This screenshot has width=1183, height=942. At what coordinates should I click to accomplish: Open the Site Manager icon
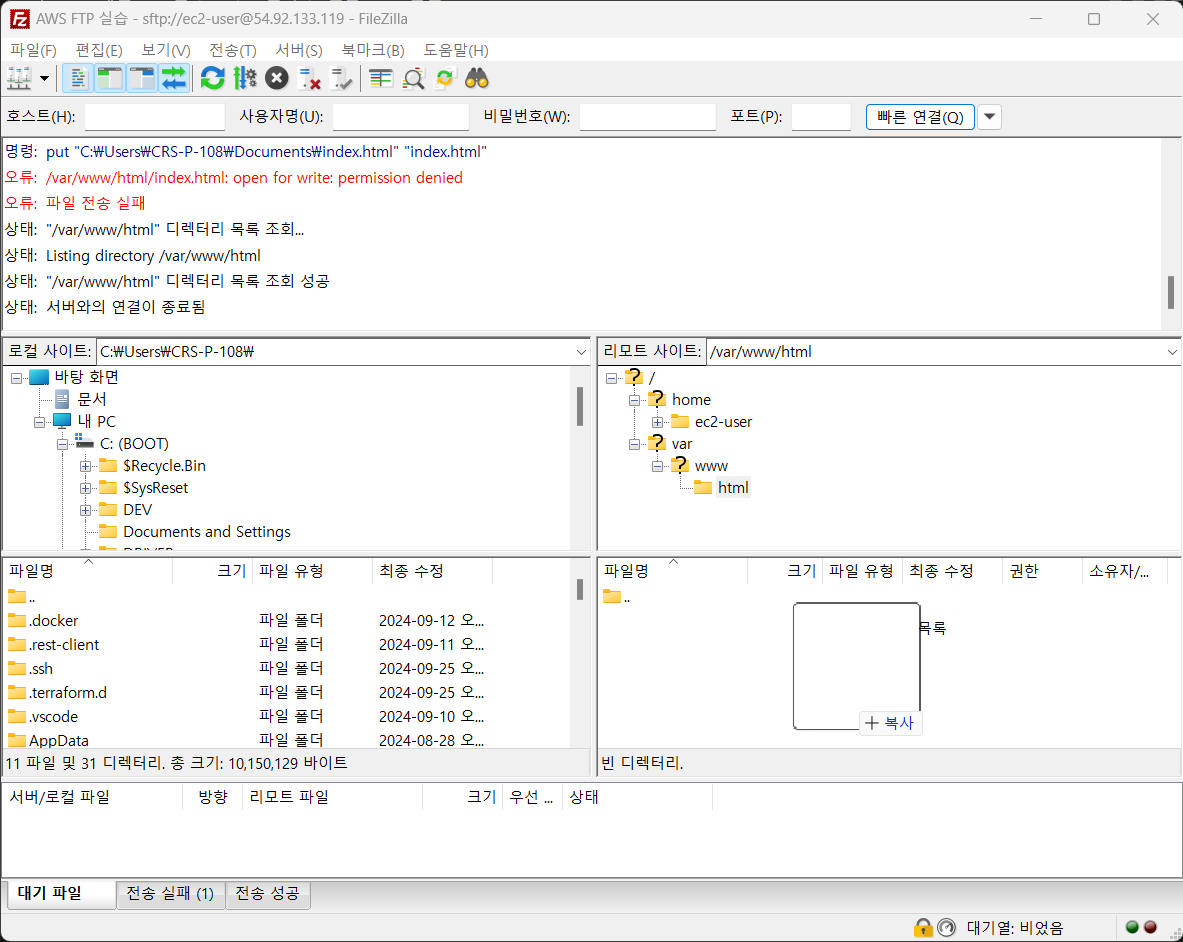(x=19, y=78)
